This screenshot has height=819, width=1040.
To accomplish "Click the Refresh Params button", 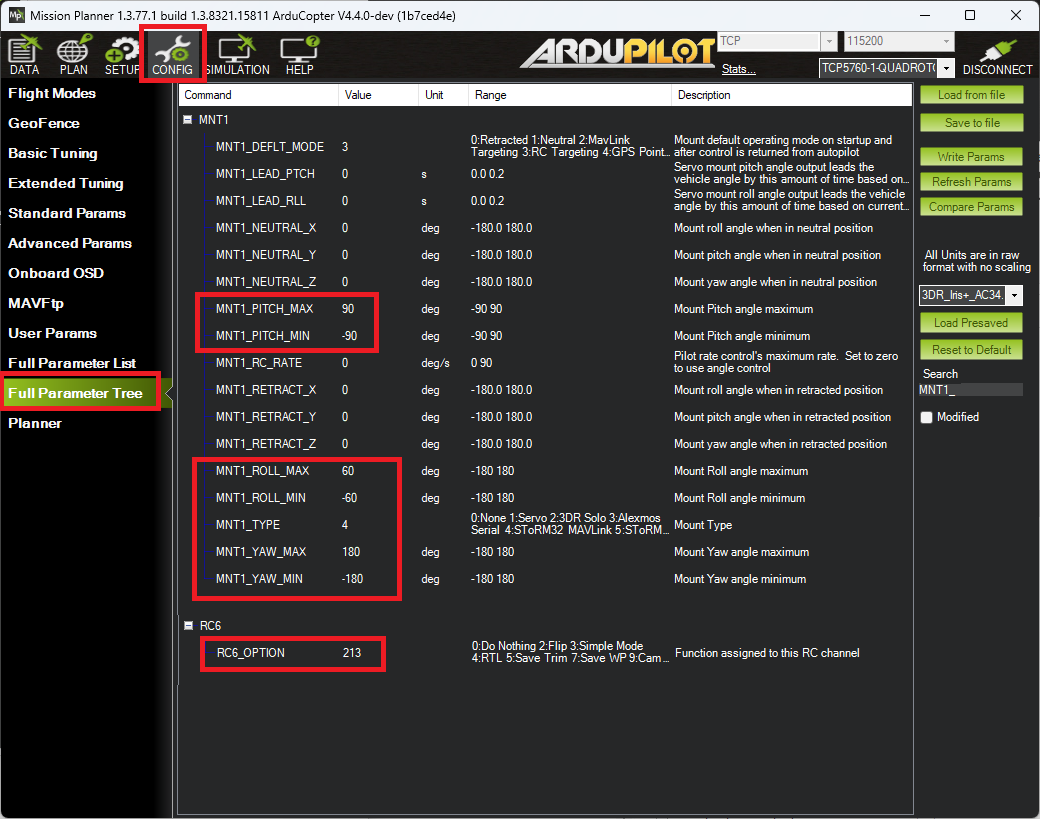I will point(970,182).
